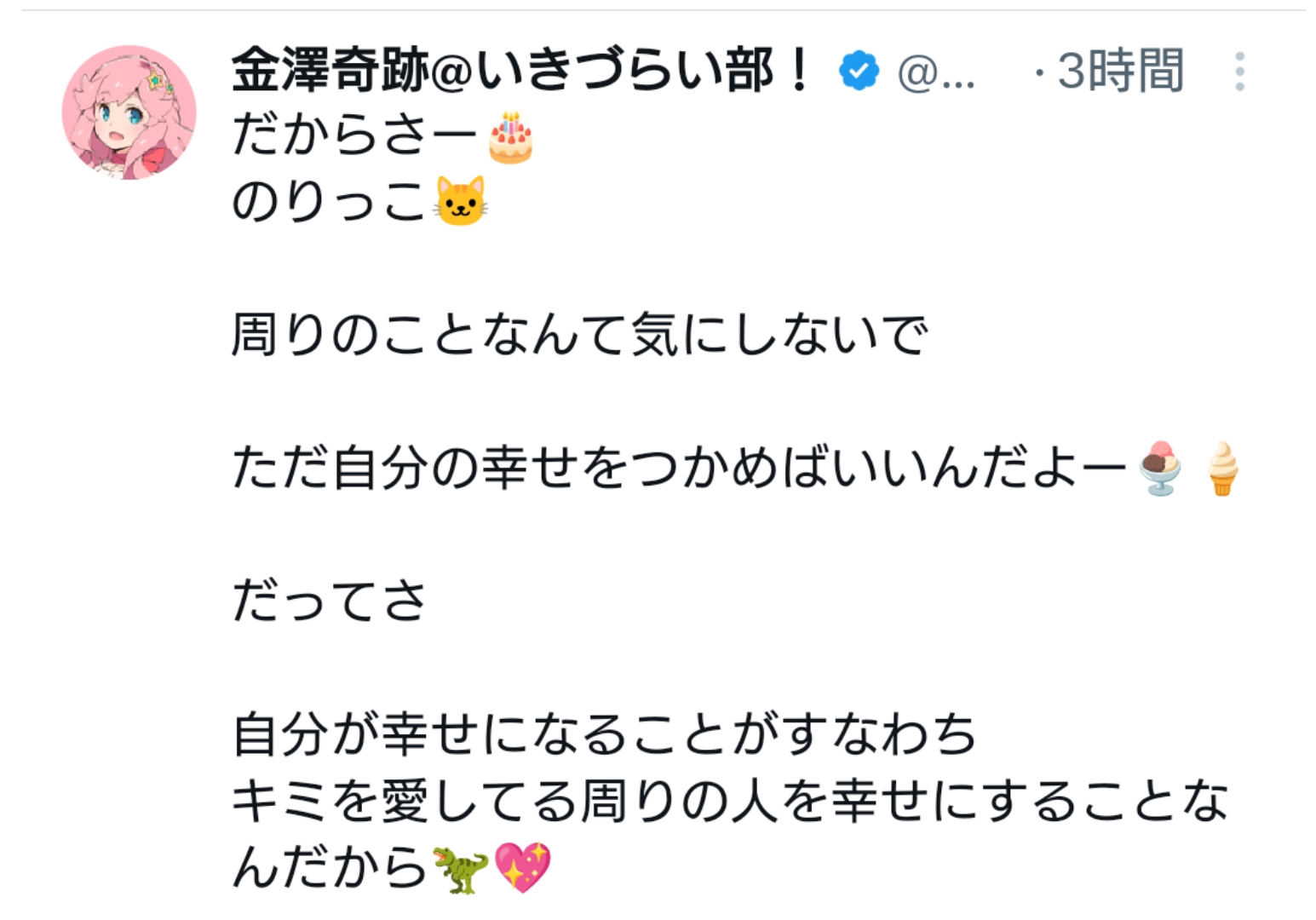1316x920 pixels.
Task: Open the pink-haired anime profile avatar
Action: (129, 112)
